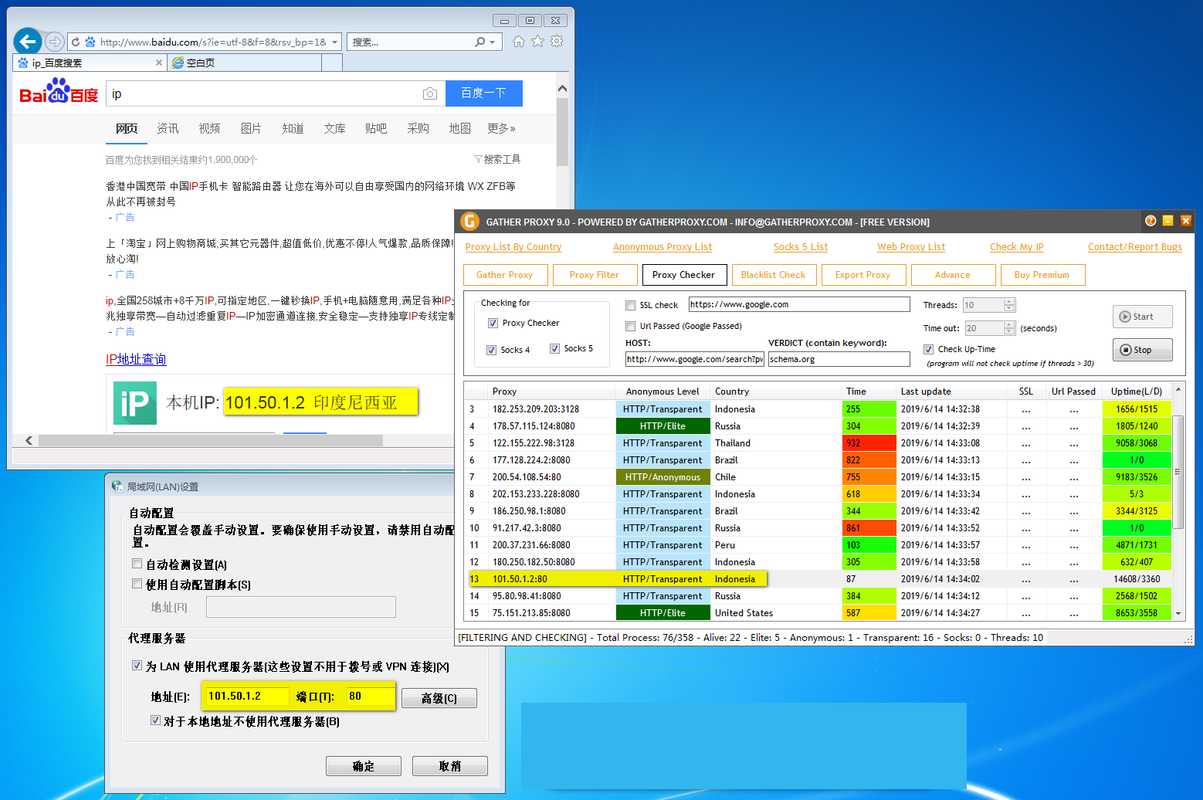Select the 图片 Baidu search category
The height and width of the screenshot is (800, 1203).
point(251,128)
